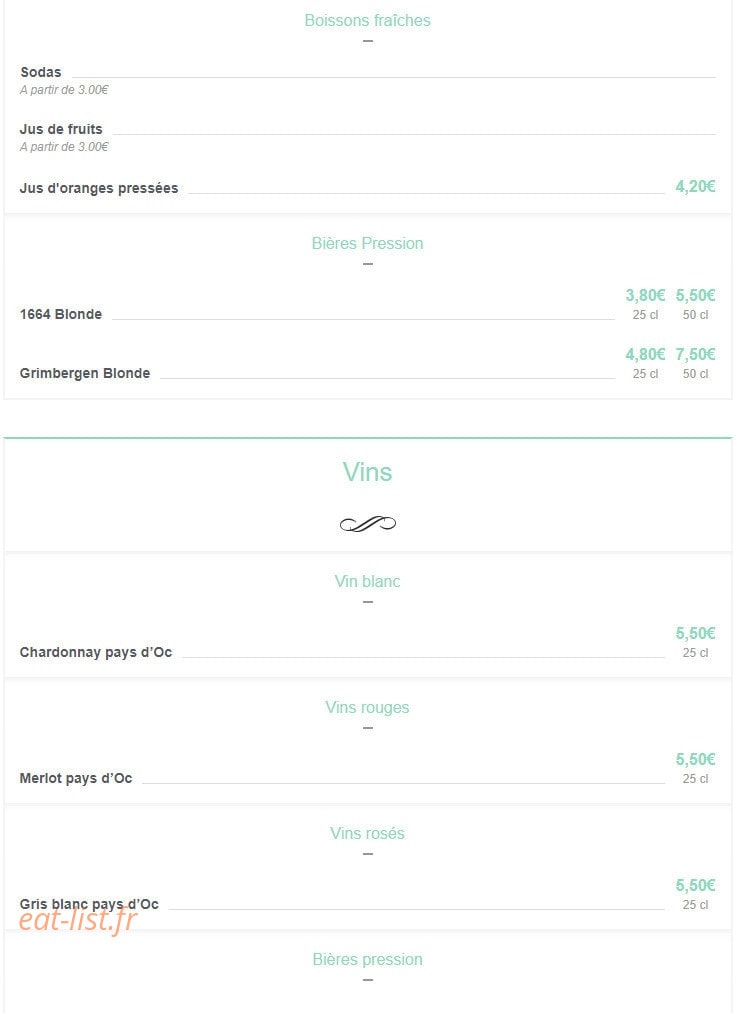Image resolution: width=737 pixels, height=1013 pixels.
Task: Click 3,80€ price for 1664 Blonde 25 cl
Action: 645,296
